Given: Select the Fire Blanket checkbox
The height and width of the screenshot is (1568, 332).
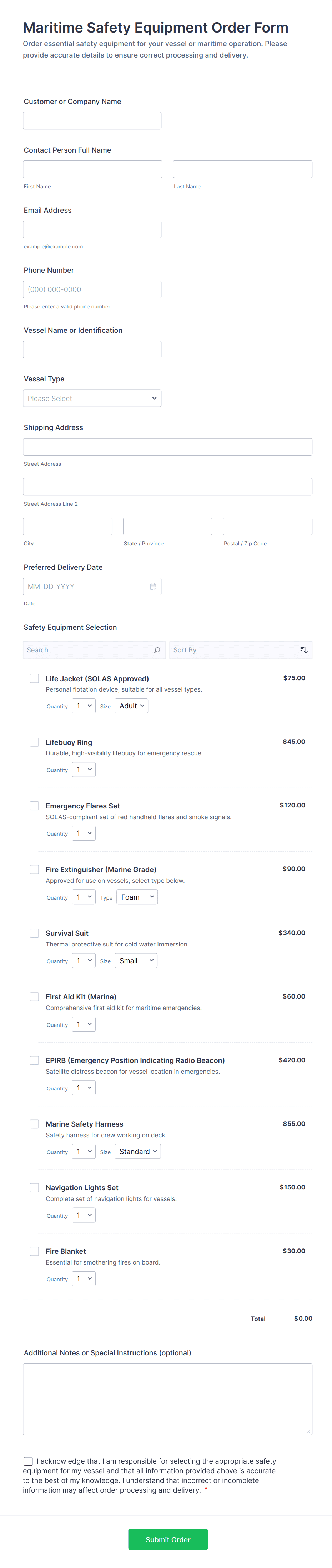Looking at the screenshot, I should pos(35,1251).
